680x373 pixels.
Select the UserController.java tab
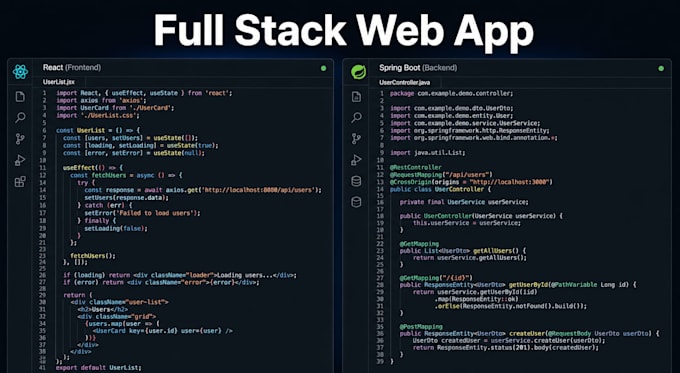[x=405, y=82]
